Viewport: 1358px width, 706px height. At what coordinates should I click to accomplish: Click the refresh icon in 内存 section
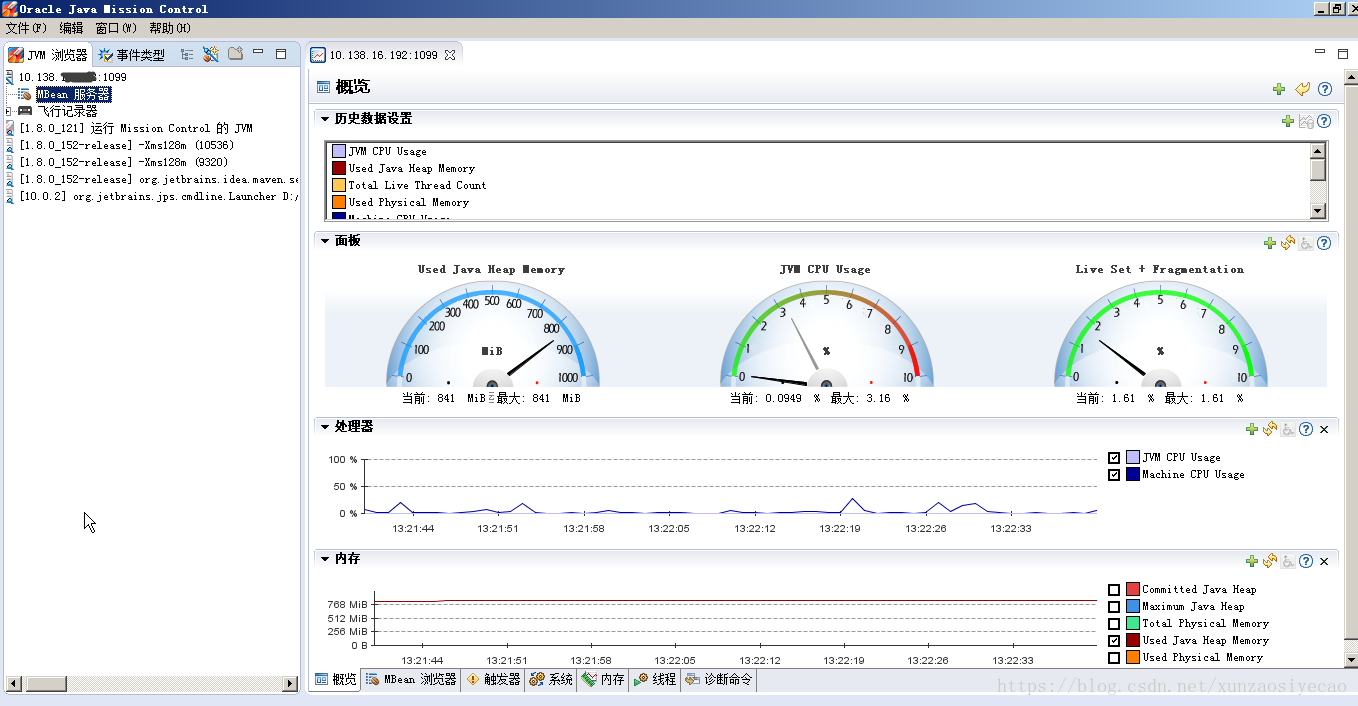click(x=1270, y=561)
